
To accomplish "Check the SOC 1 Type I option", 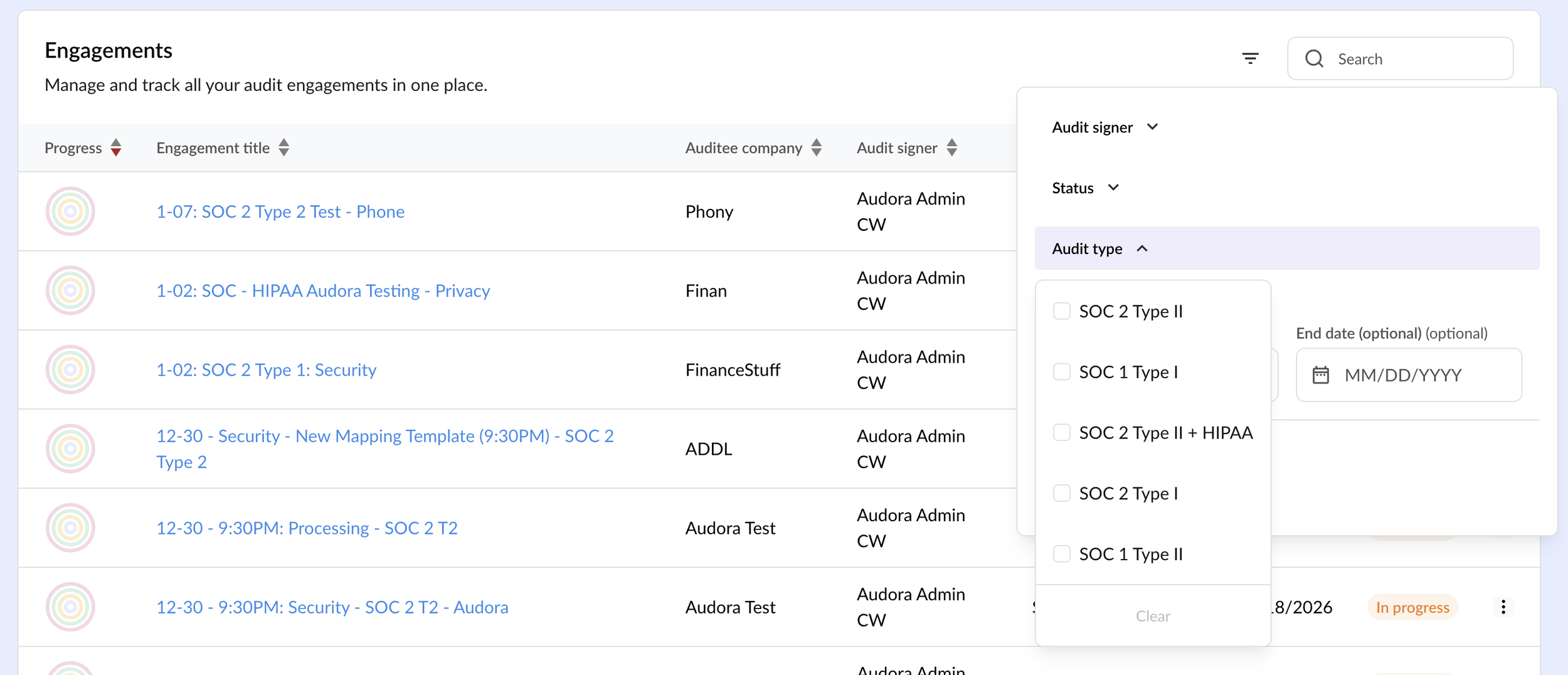I will (1061, 372).
